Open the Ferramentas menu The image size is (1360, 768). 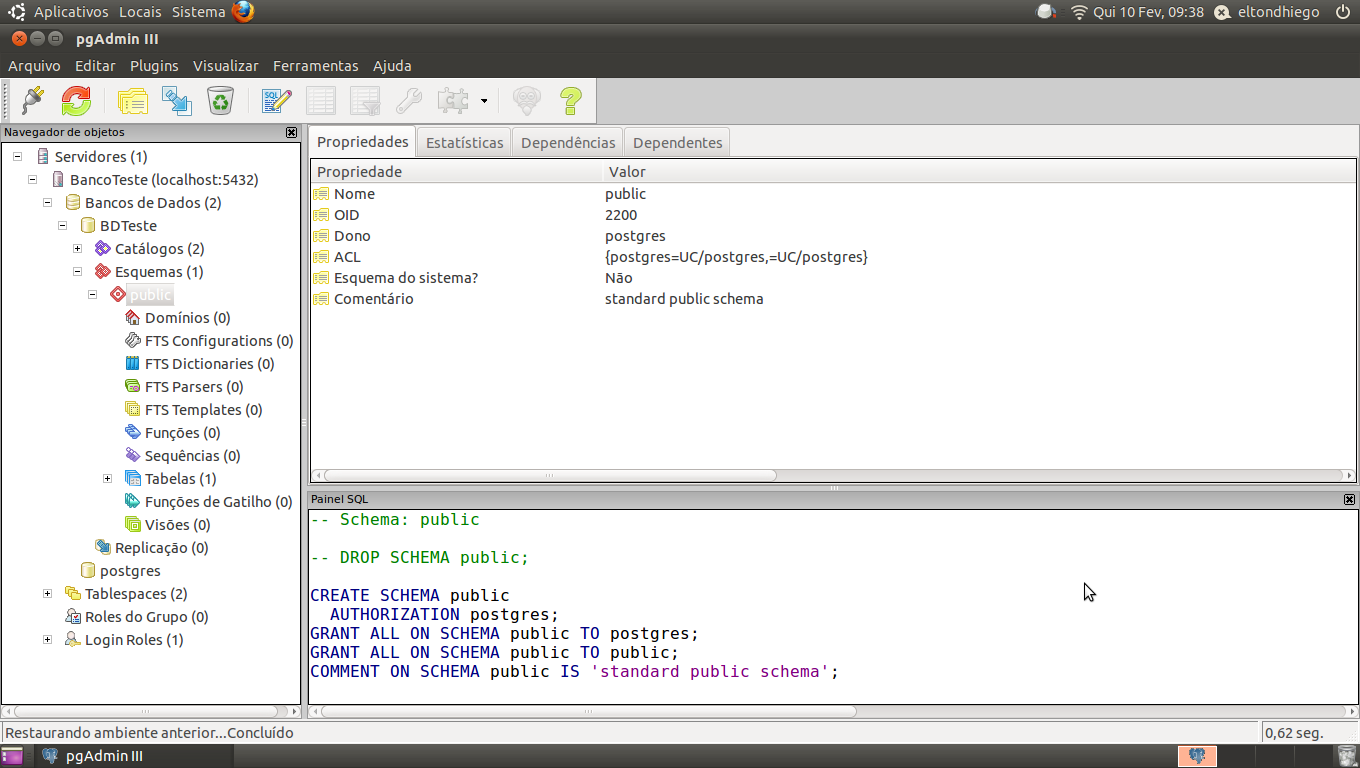[x=315, y=66]
